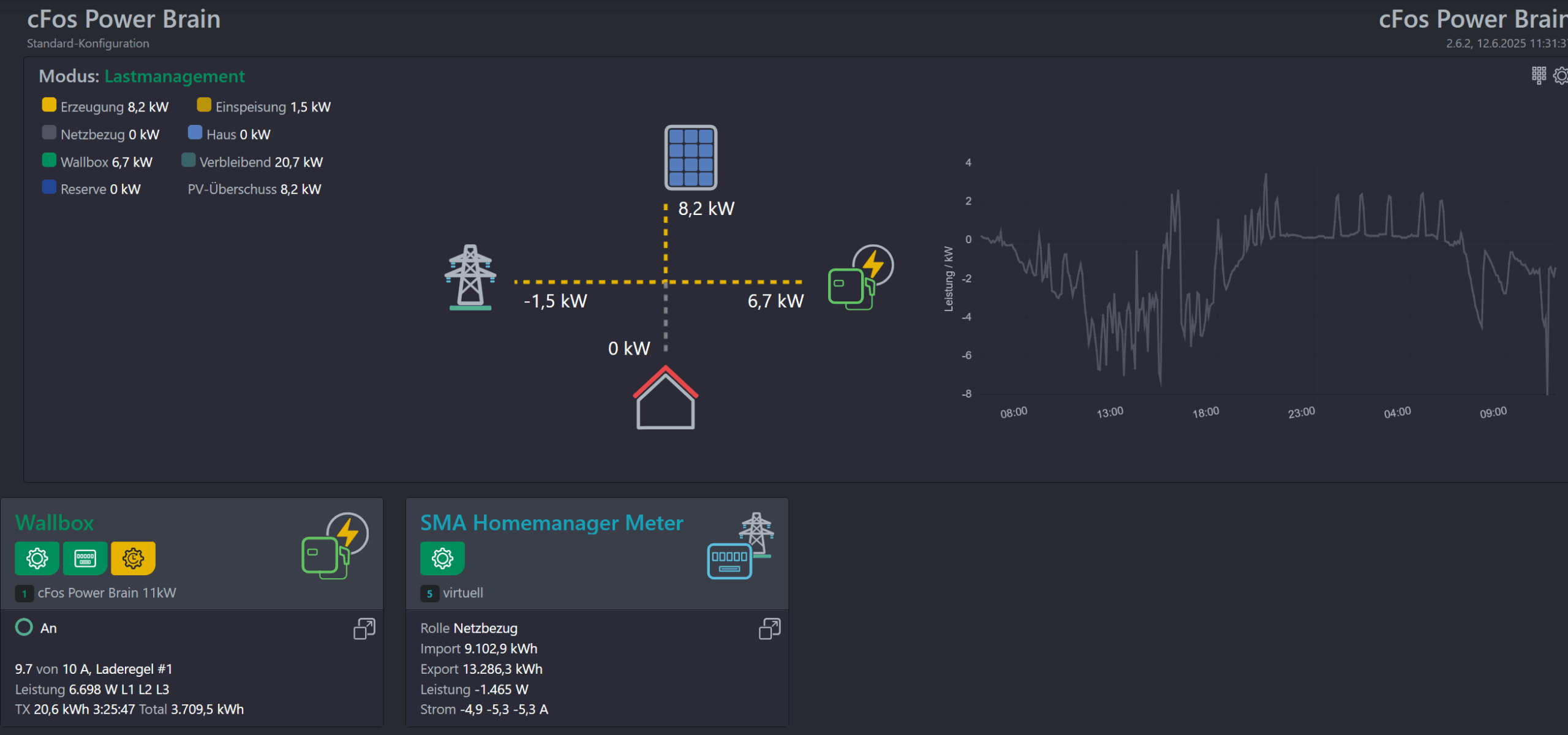Click the SMA meter pylon illustration

pos(741,546)
